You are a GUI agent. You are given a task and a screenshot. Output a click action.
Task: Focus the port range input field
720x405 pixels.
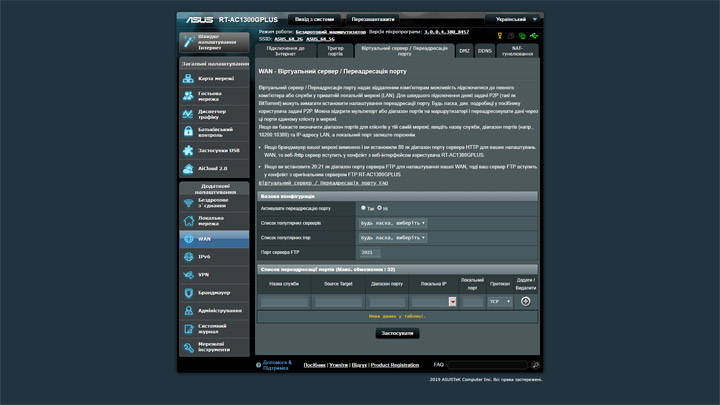387,302
